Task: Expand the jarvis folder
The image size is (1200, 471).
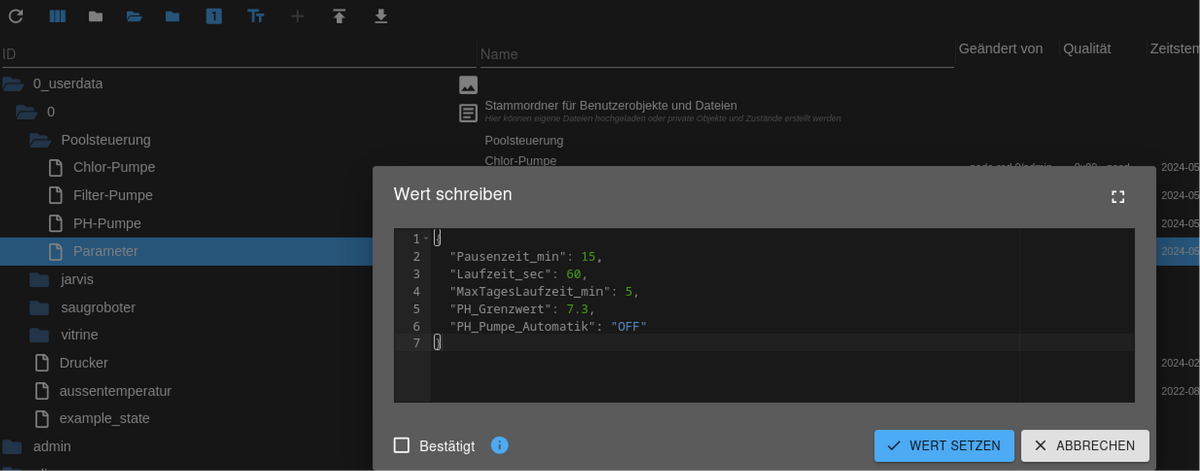Action: 40,279
